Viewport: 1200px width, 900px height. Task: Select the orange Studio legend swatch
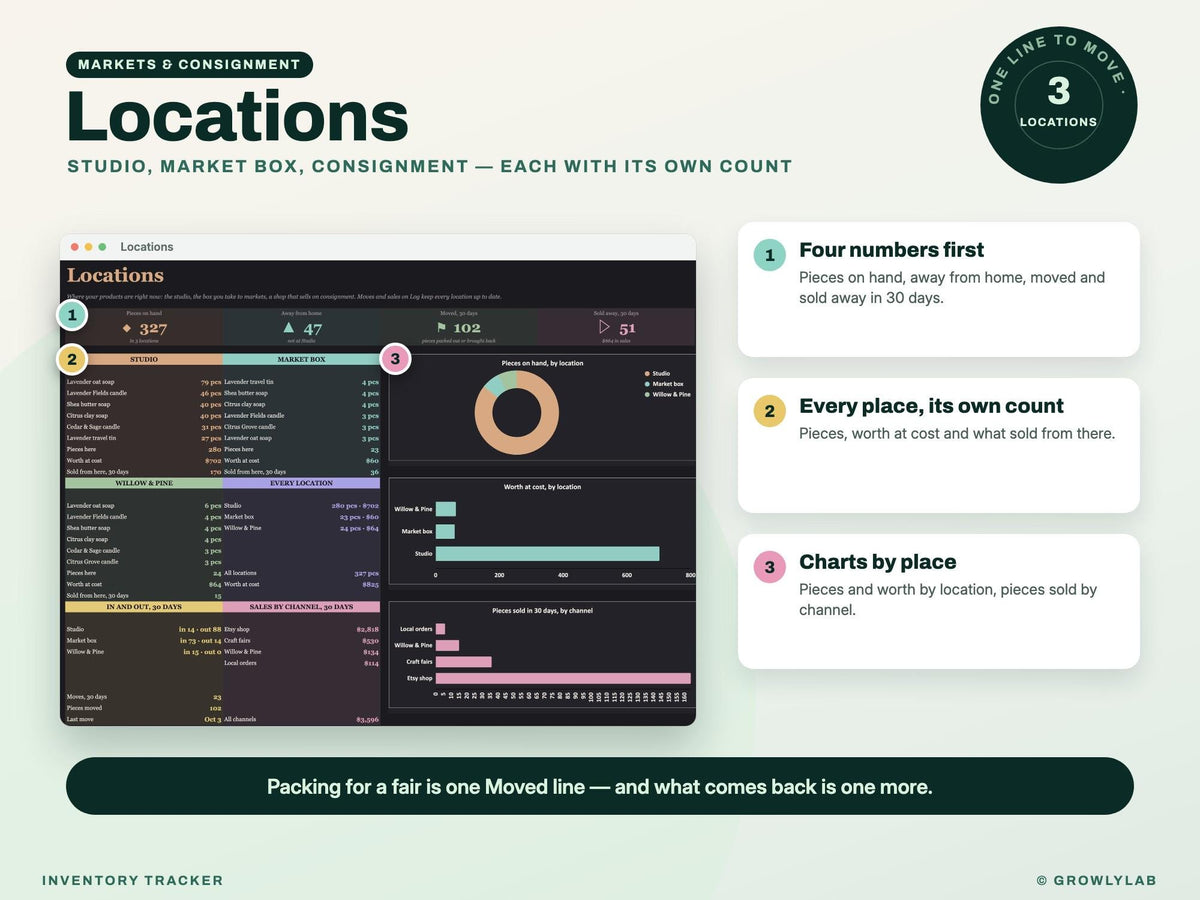647,373
